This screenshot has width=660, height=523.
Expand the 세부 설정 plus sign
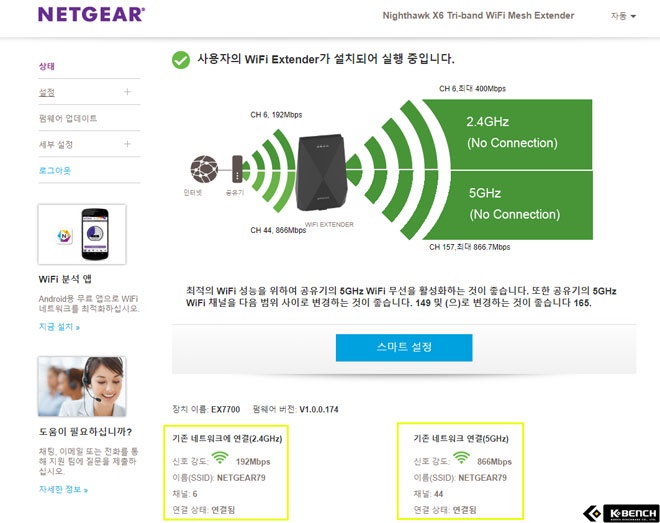click(127, 144)
